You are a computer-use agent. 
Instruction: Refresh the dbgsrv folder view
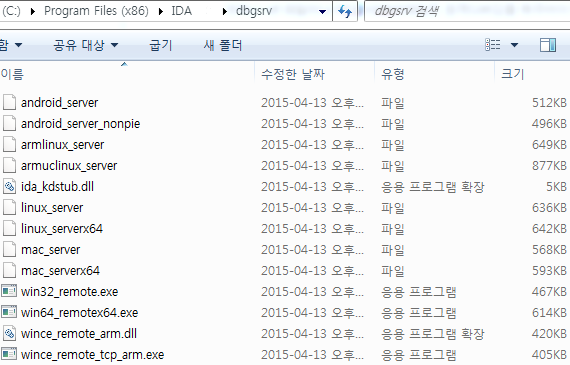[345, 11]
